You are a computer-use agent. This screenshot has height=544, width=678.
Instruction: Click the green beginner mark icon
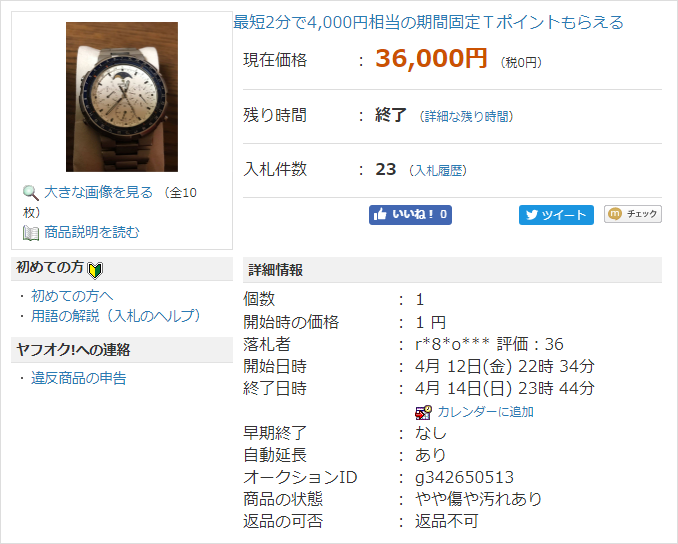tap(95, 270)
